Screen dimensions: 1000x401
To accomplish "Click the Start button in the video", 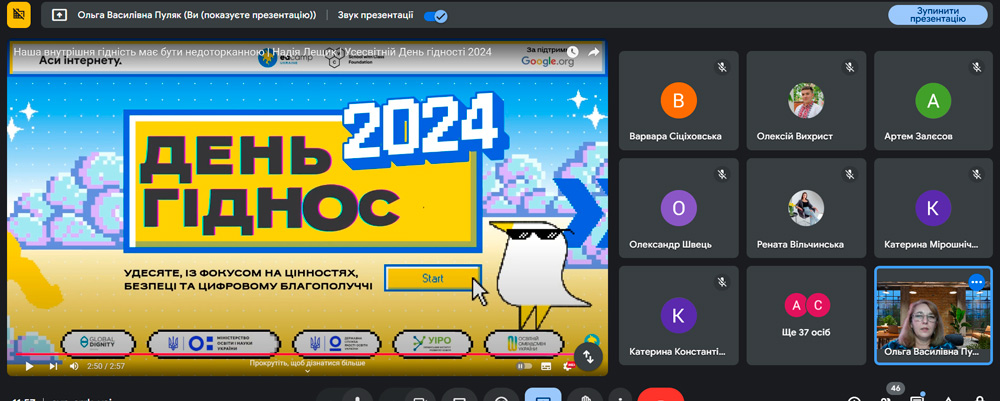I will [432, 278].
